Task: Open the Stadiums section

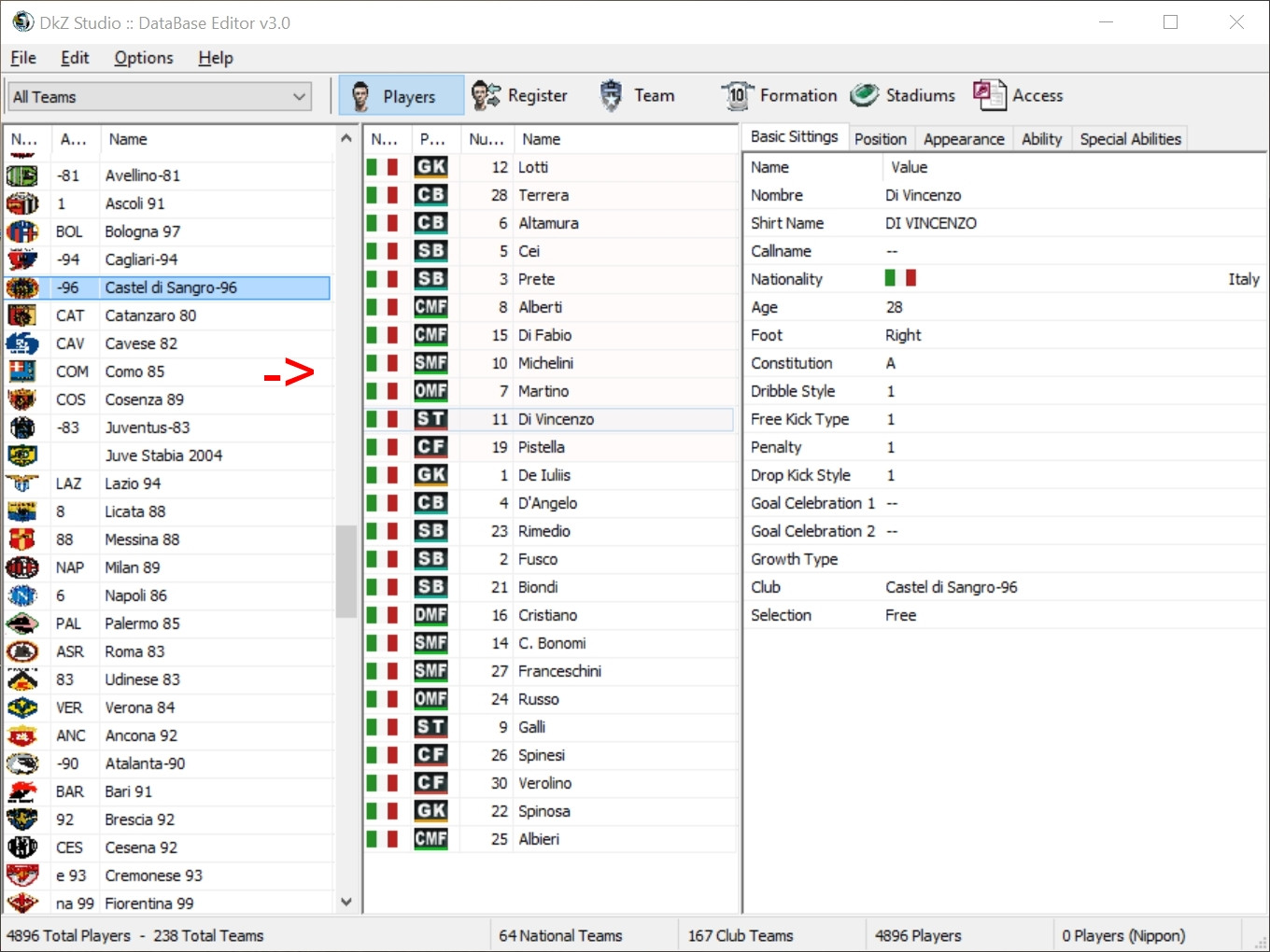Action: pos(903,96)
